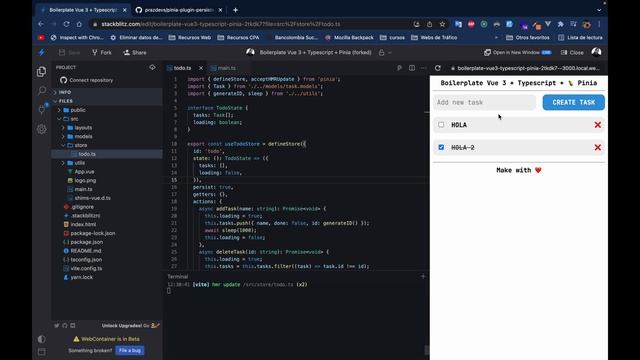The height and width of the screenshot is (360, 640).
Task: Open the Files explorer sidebar icon
Action: pyautogui.click(x=41, y=72)
